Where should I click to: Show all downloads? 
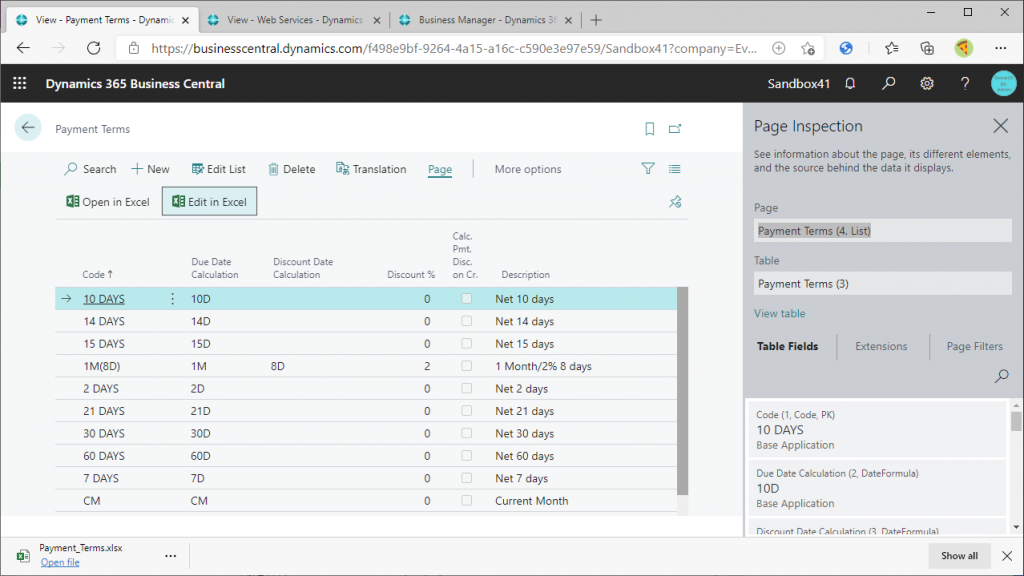click(959, 556)
